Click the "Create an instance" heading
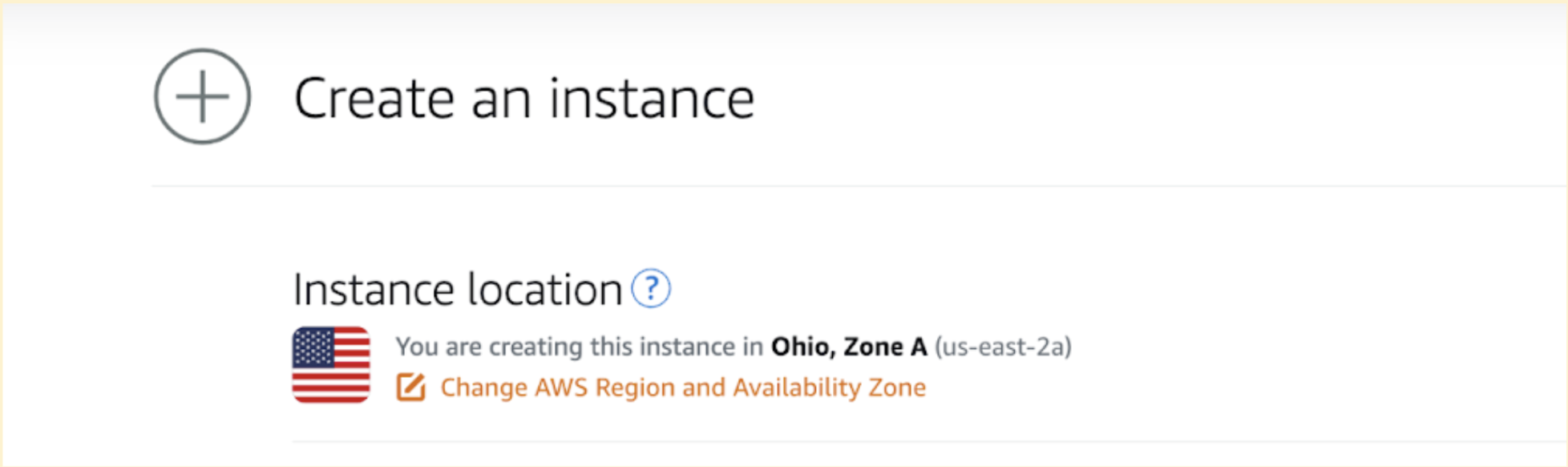1568x467 pixels. (524, 99)
